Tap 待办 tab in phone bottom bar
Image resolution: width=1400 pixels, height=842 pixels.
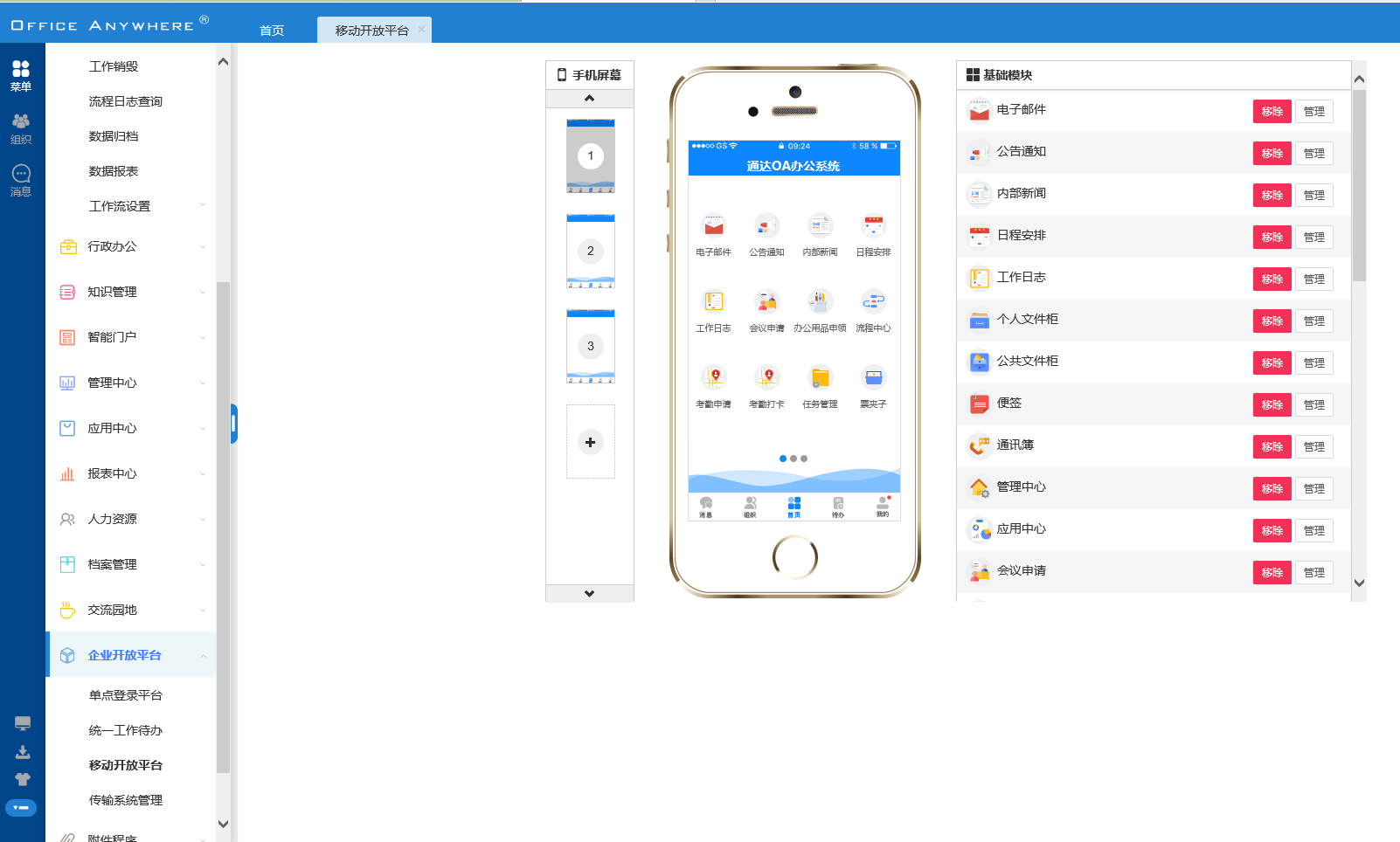pyautogui.click(x=838, y=507)
